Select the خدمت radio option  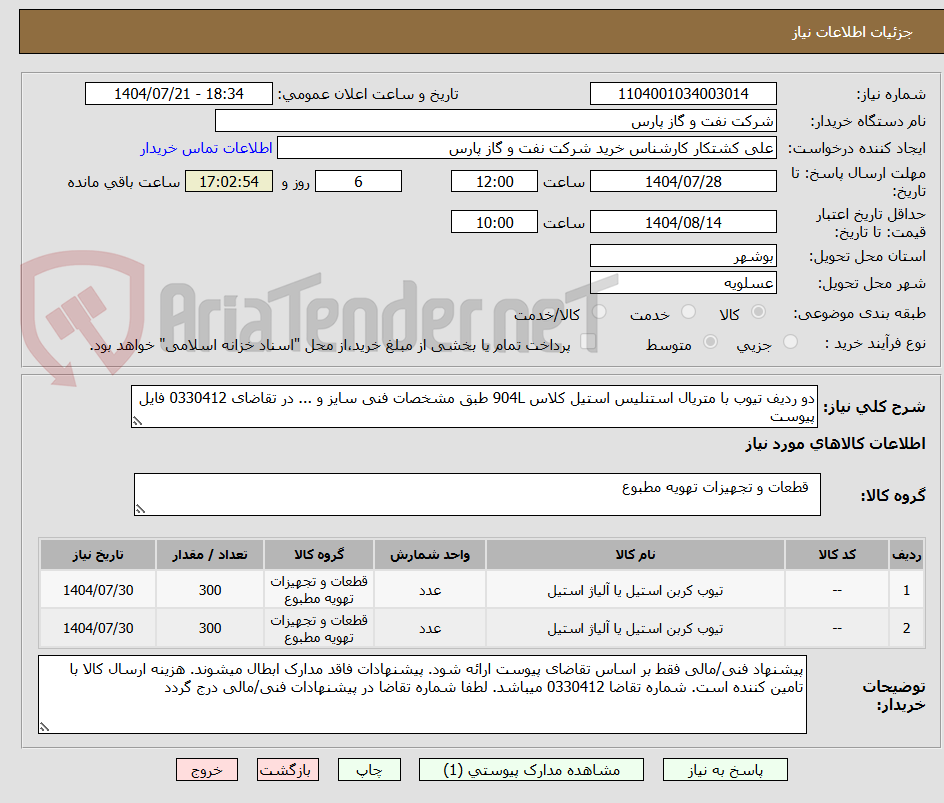tap(688, 312)
